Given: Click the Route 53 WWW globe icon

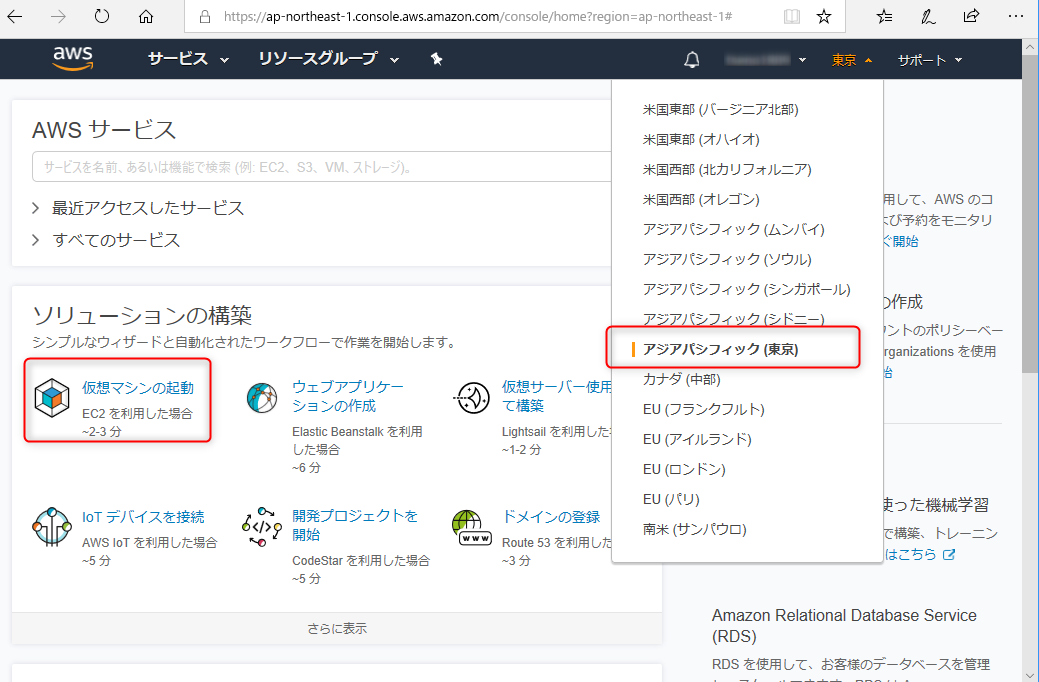Looking at the screenshot, I should pyautogui.click(x=472, y=528).
